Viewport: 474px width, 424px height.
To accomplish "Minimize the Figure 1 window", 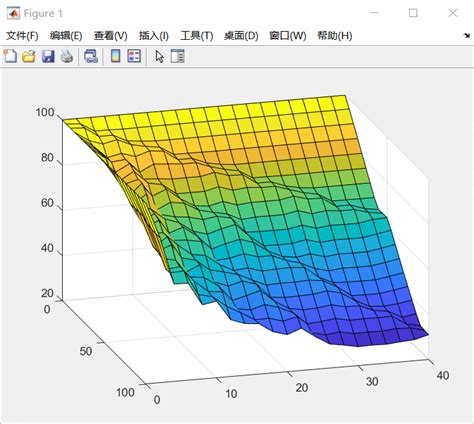I will [x=374, y=13].
